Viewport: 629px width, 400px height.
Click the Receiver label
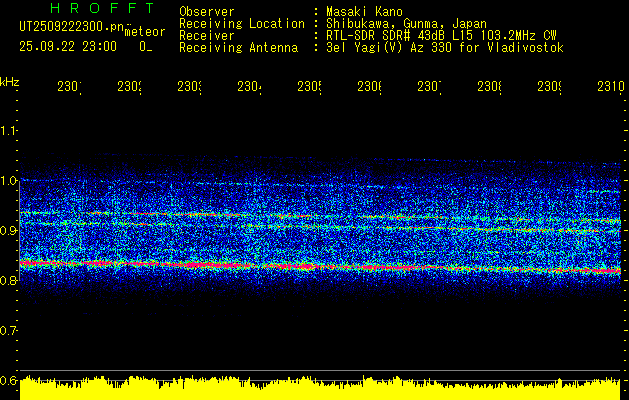point(207,36)
